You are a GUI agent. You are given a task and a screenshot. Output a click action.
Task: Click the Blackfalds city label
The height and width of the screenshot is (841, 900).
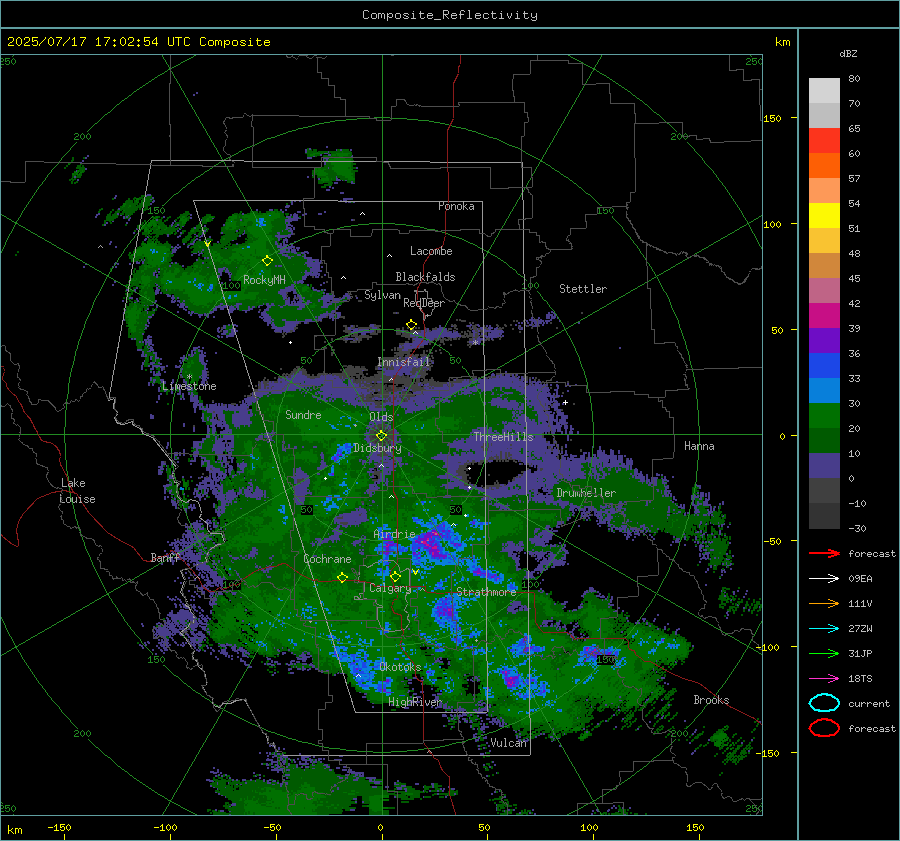click(x=425, y=277)
